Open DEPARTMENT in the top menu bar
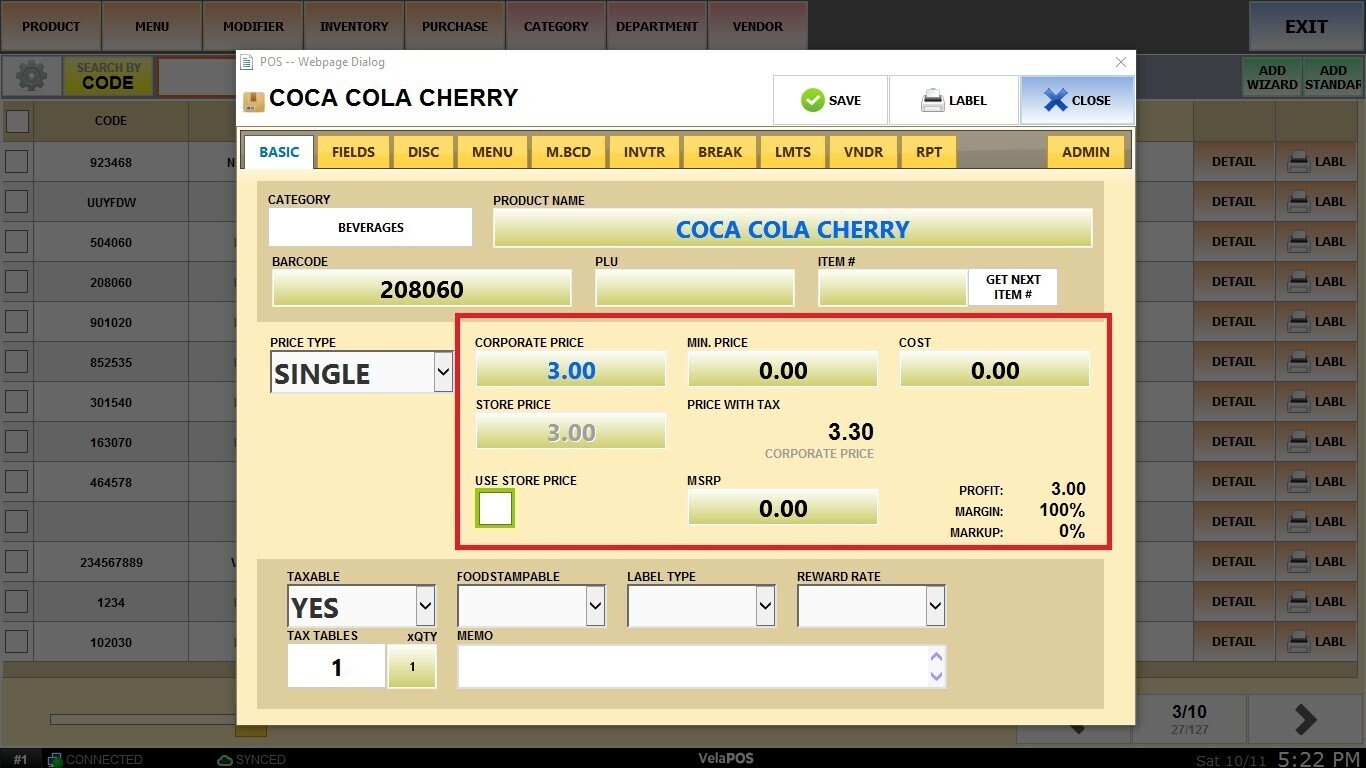Viewport: 1366px width, 768px height. (x=657, y=26)
